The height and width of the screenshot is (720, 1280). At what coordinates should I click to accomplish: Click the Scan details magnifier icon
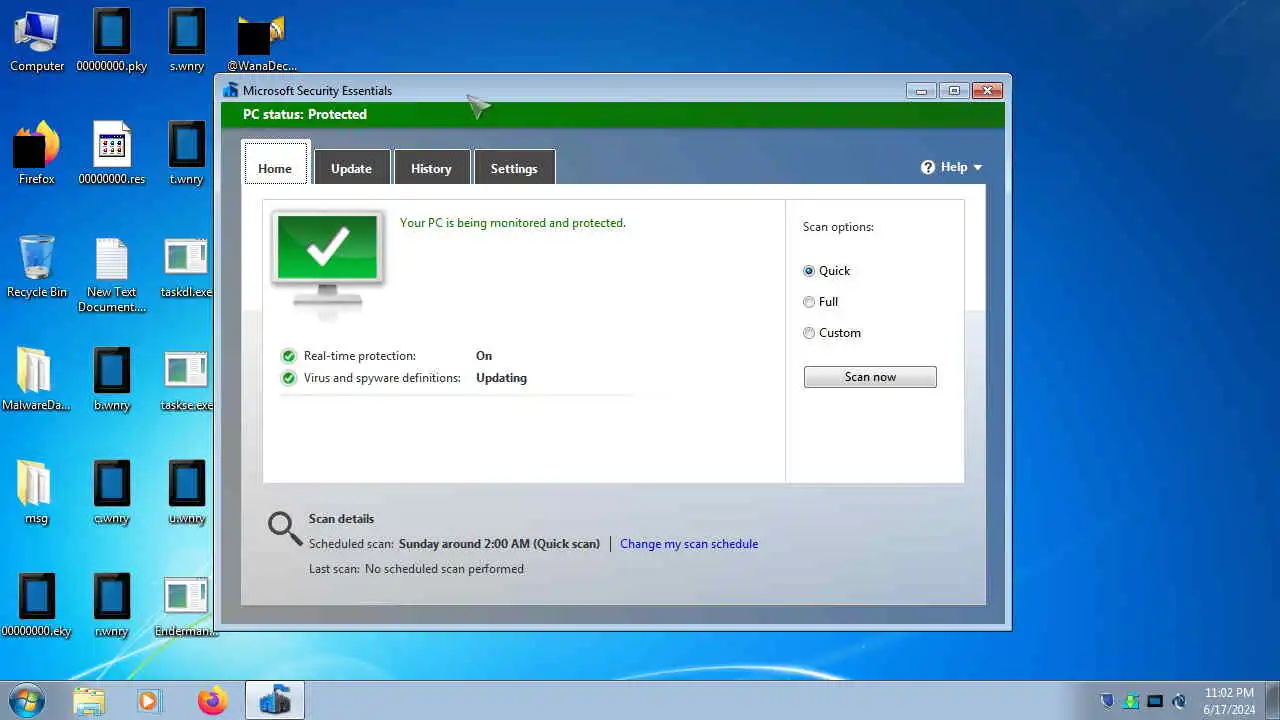(285, 529)
